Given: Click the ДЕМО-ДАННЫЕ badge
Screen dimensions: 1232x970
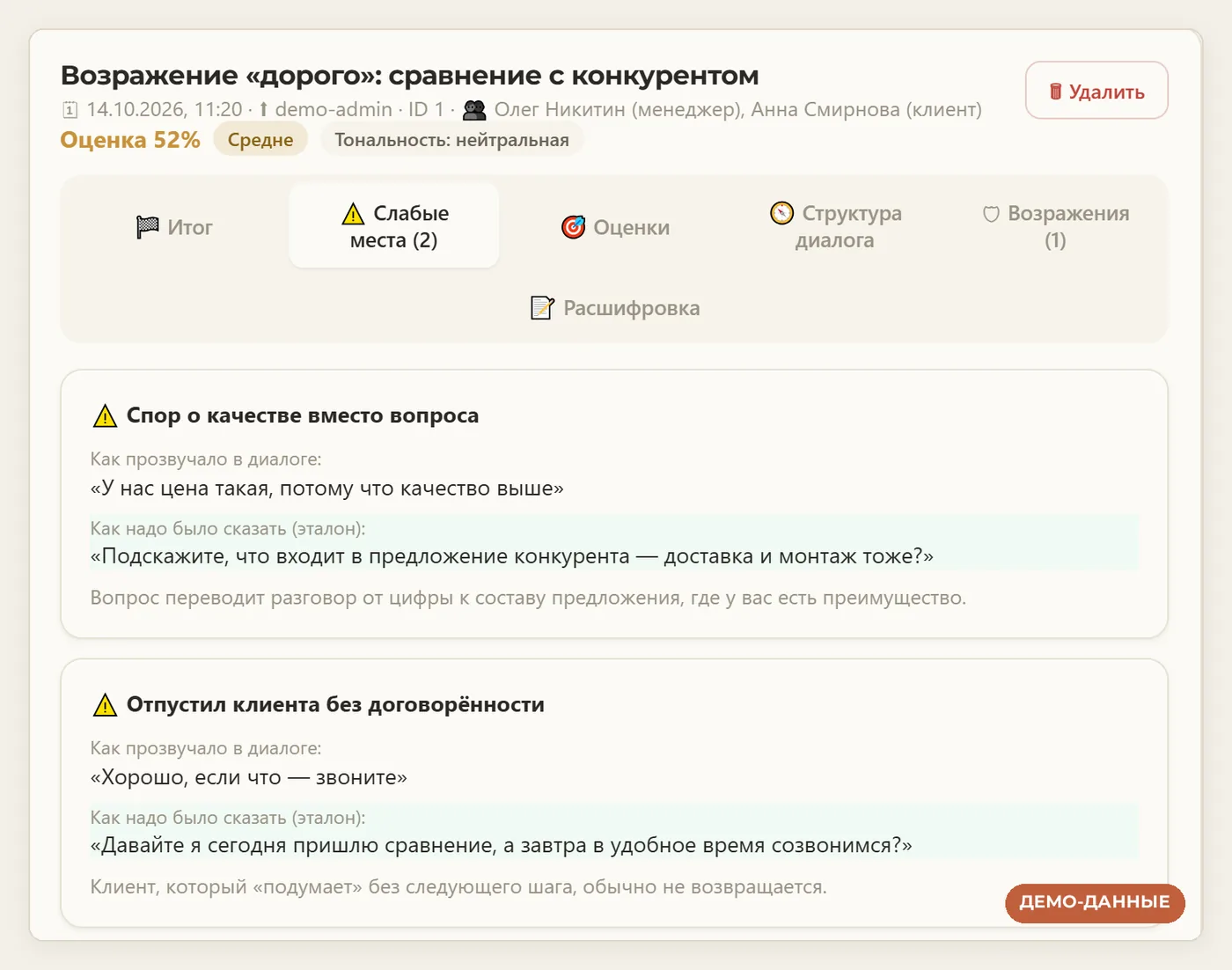Looking at the screenshot, I should (1095, 902).
